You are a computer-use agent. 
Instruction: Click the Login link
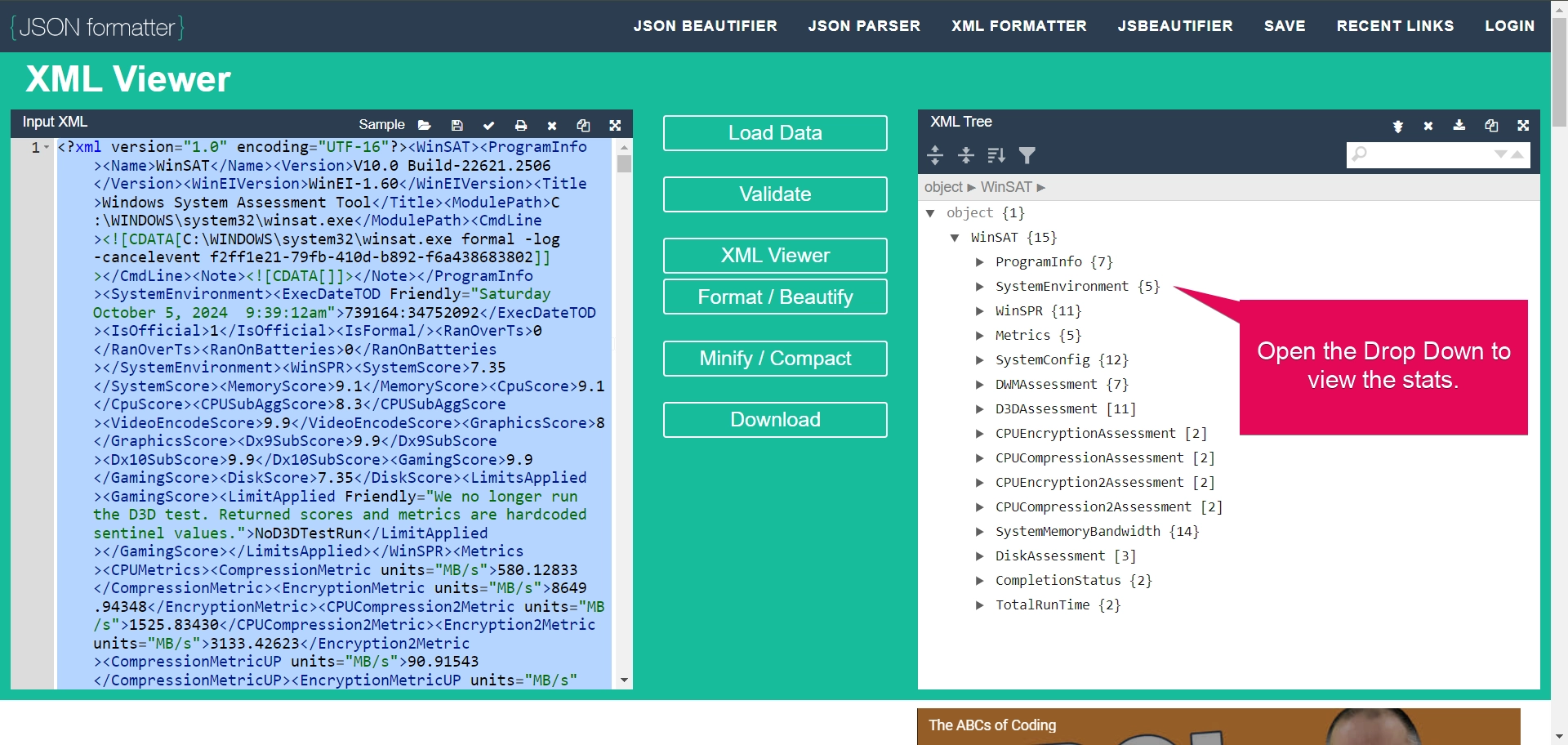click(x=1509, y=26)
